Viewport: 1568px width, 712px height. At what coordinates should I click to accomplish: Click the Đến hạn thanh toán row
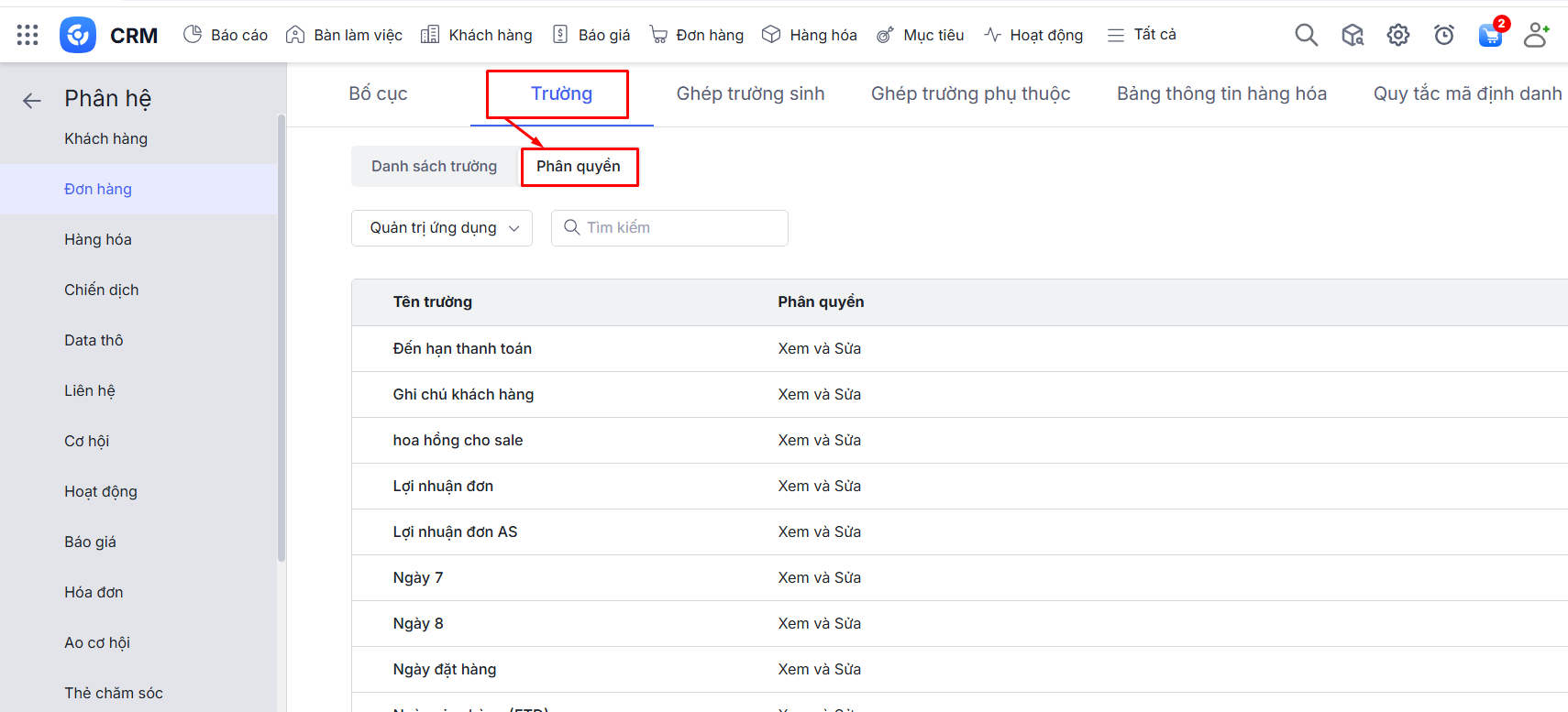click(x=462, y=349)
